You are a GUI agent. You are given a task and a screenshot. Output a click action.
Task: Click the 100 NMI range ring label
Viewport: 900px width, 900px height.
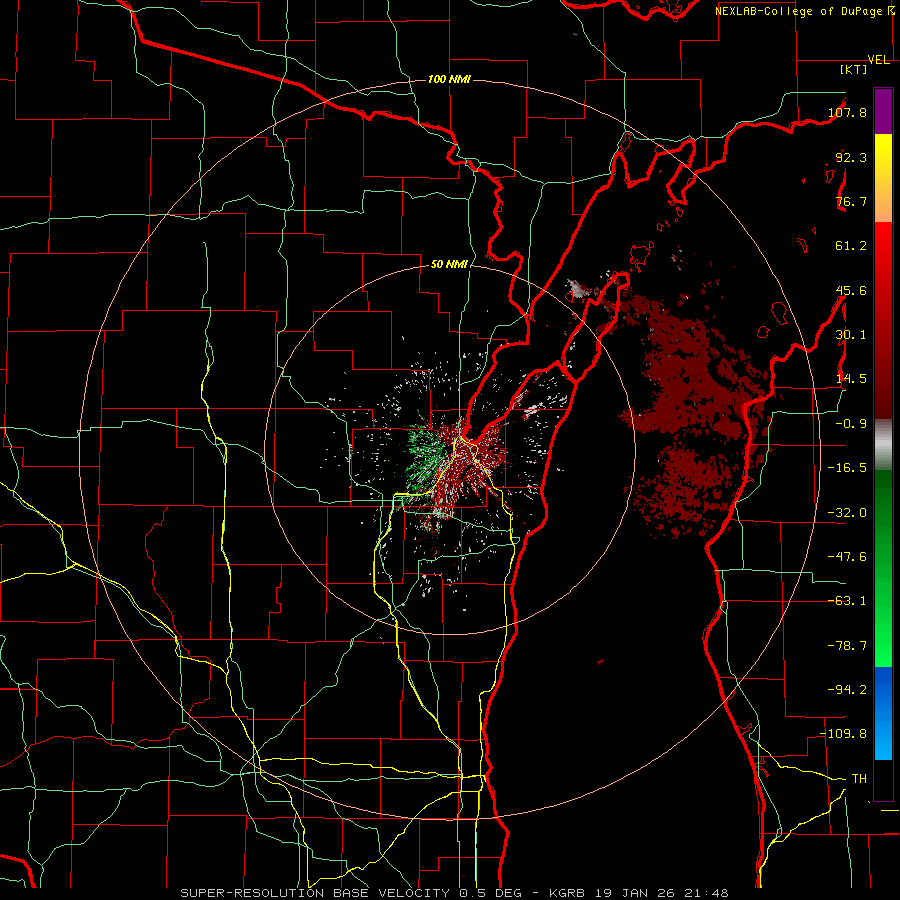[x=449, y=79]
